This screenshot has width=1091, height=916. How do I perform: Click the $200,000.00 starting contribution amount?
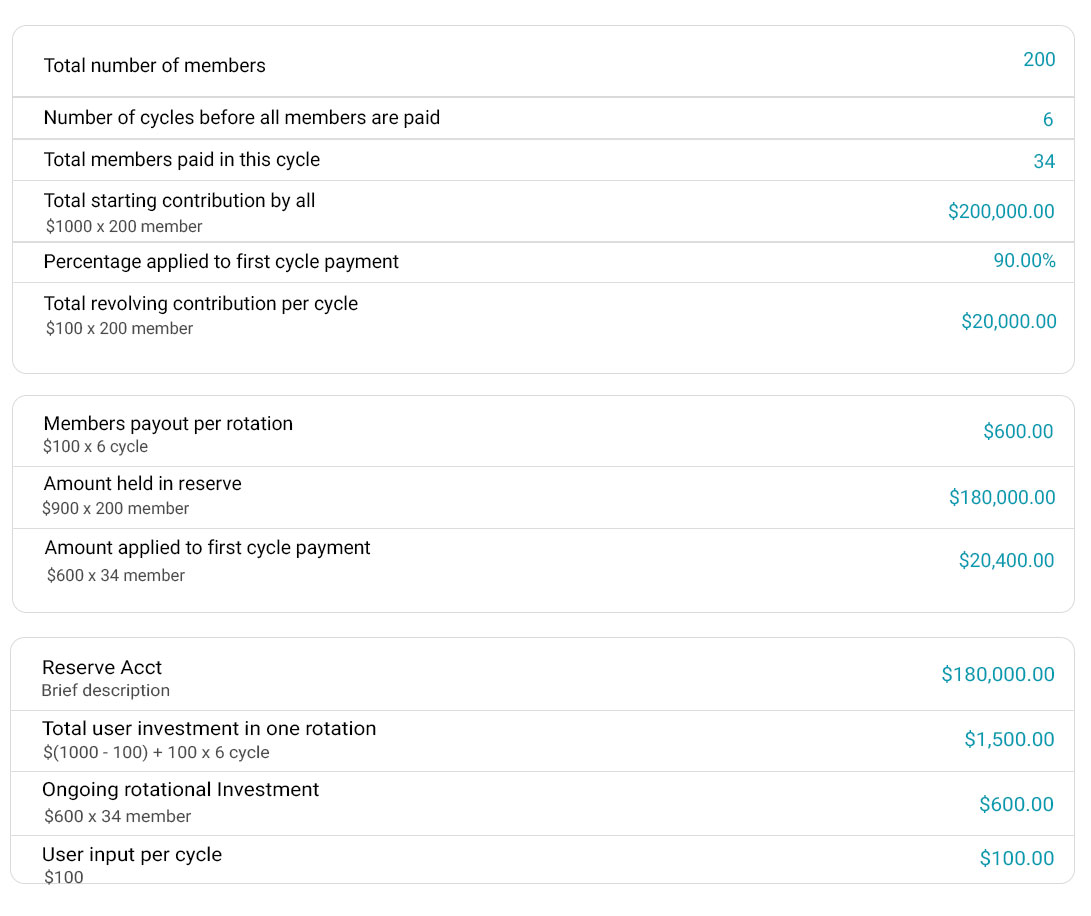pyautogui.click(x=1000, y=212)
